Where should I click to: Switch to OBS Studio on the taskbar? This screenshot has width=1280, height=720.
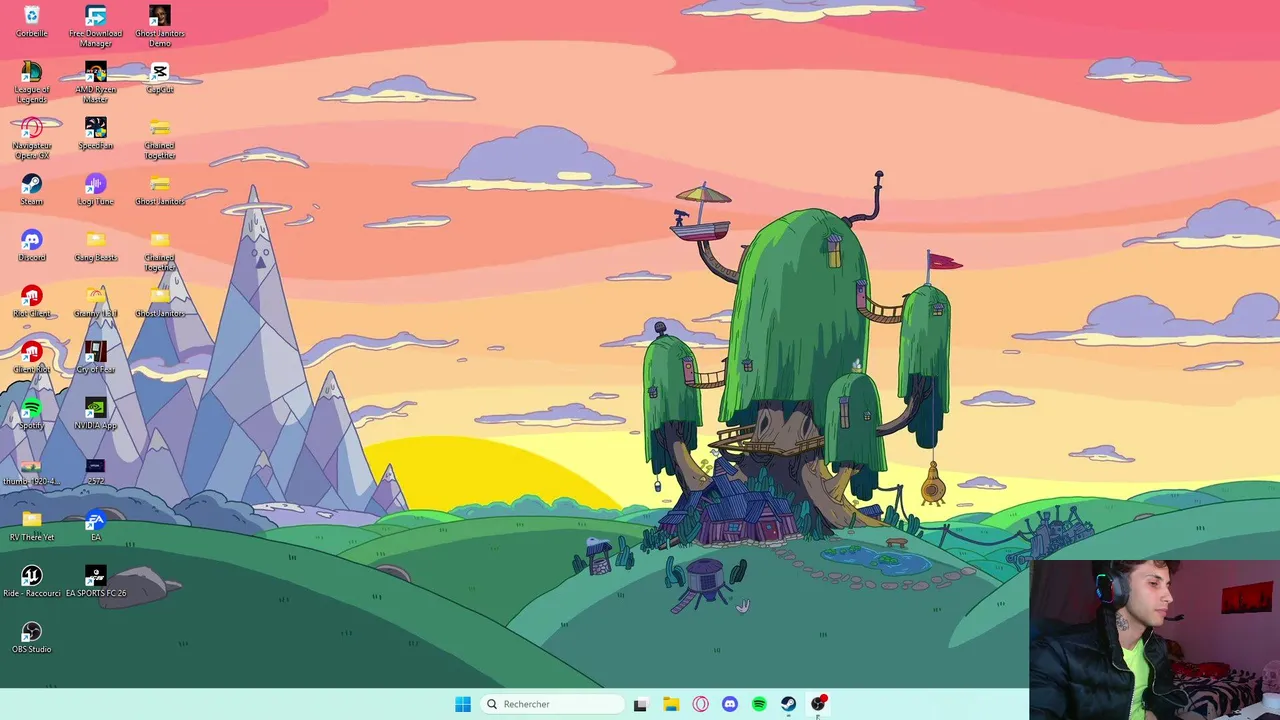coord(818,704)
